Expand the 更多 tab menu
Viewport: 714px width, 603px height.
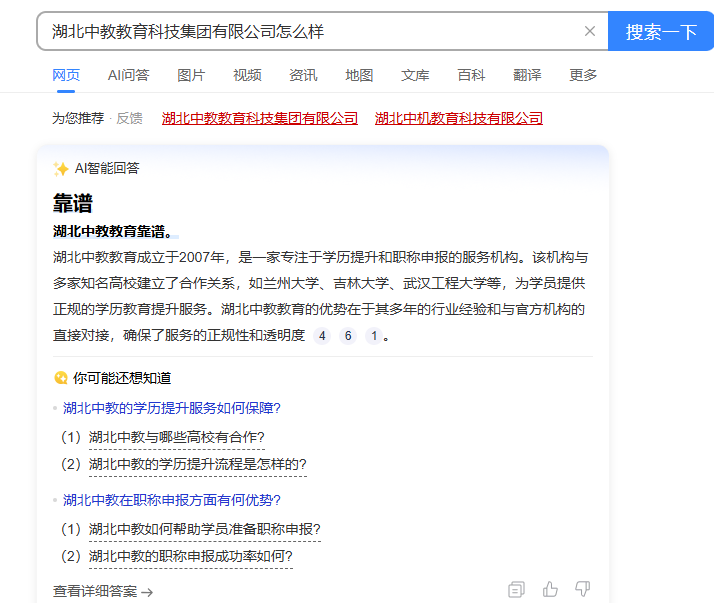[x=583, y=75]
